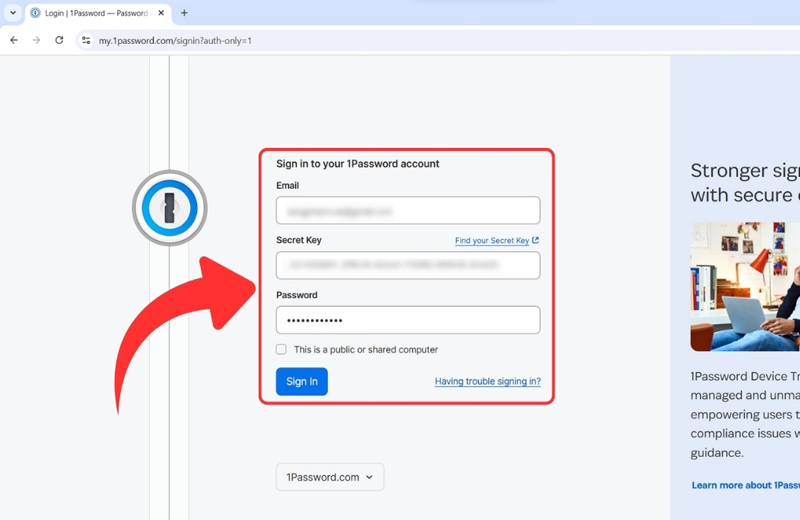Click the 'Email' field label
The height and width of the screenshot is (520, 800).
[287, 185]
